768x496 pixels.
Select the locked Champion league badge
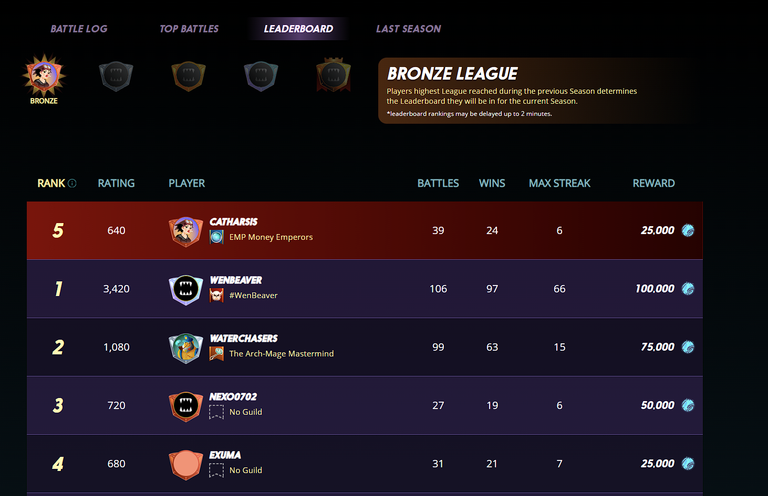334,75
